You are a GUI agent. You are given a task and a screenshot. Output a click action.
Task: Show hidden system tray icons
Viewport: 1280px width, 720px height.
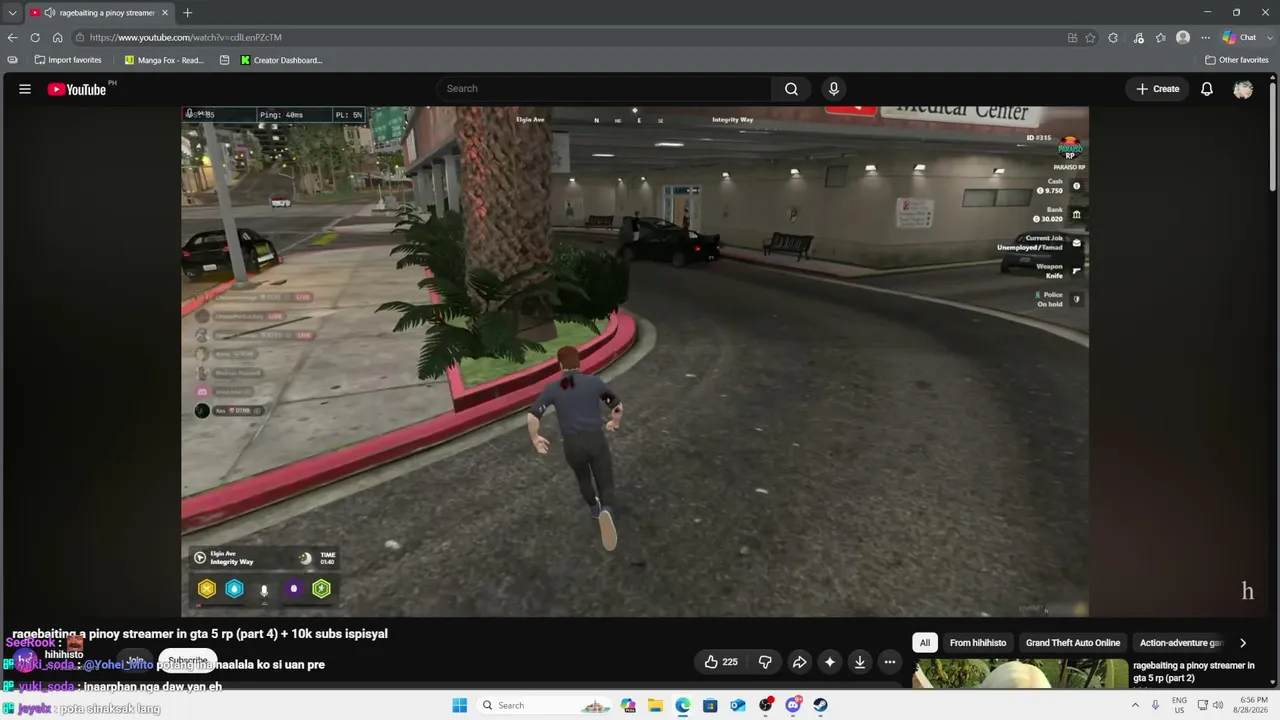point(1135,705)
